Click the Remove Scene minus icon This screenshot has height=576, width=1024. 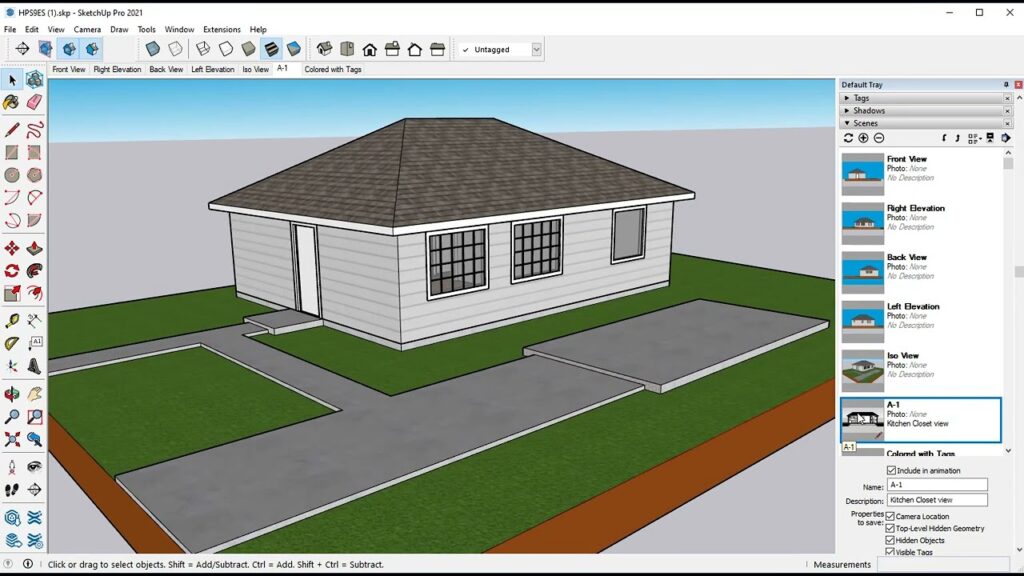pyautogui.click(x=879, y=138)
